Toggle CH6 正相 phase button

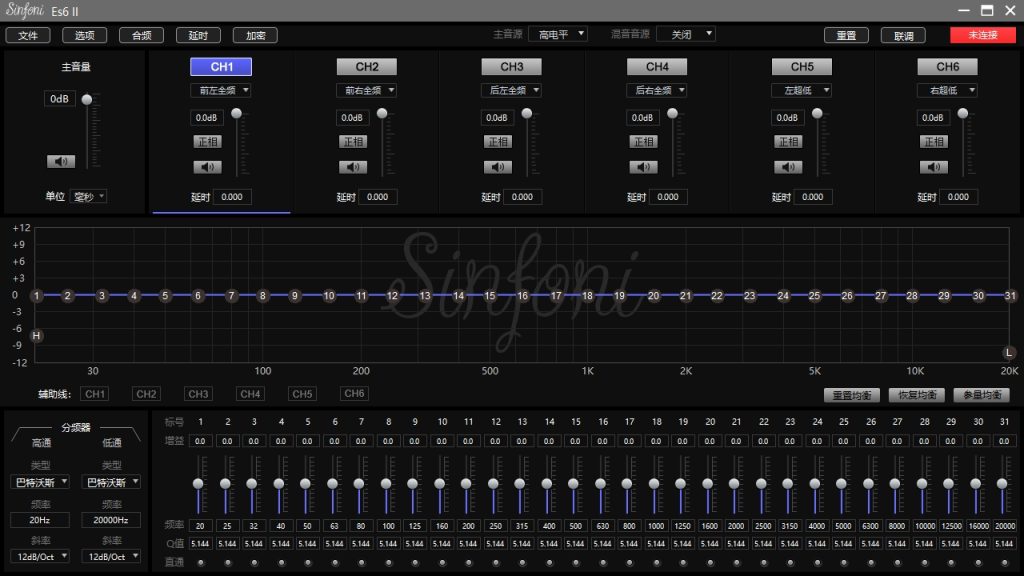pyautogui.click(x=935, y=142)
